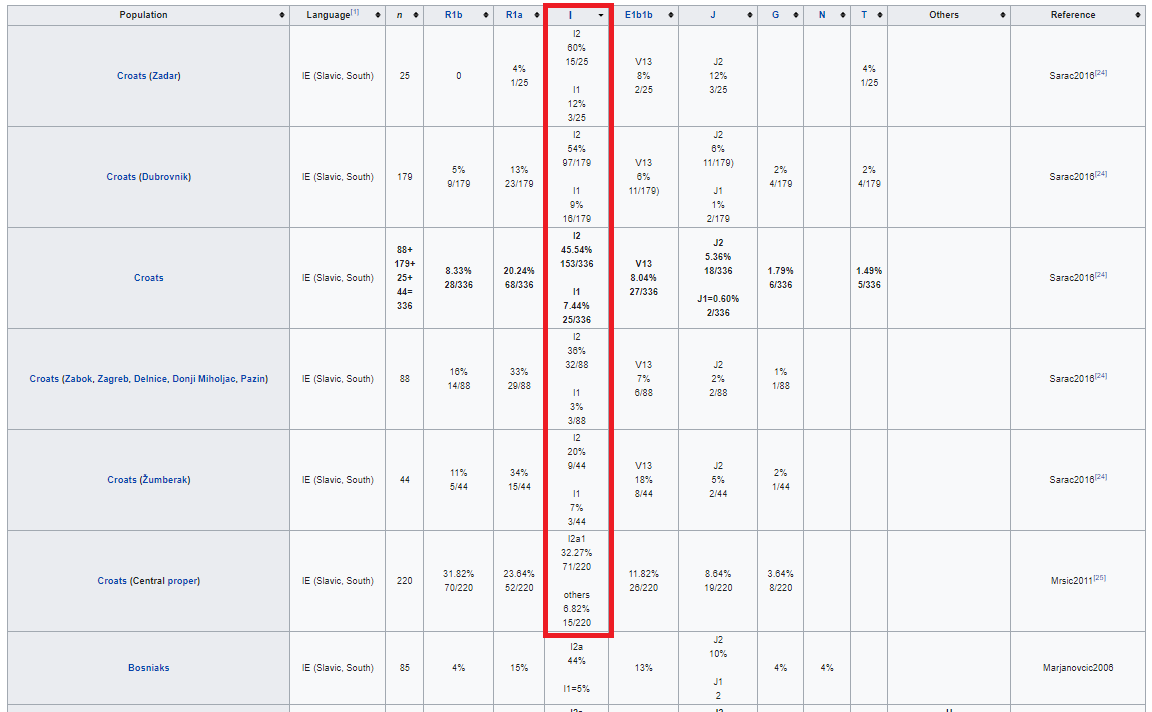Open footnote 25 beside Mrsic2011
The width and height of the screenshot is (1152, 712).
click(1100, 578)
